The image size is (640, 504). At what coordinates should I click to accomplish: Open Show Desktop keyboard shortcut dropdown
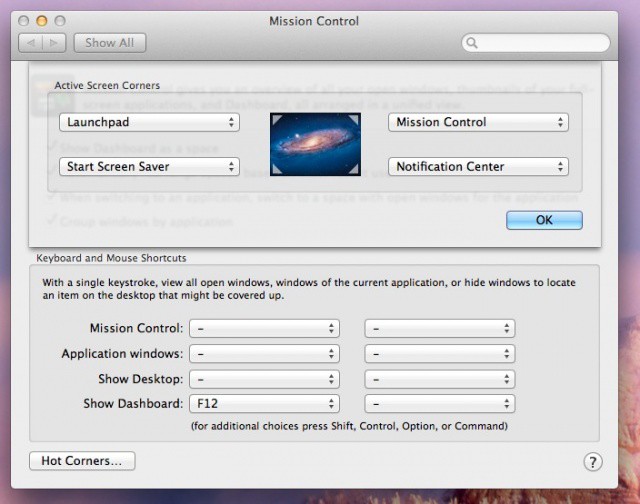(264, 379)
